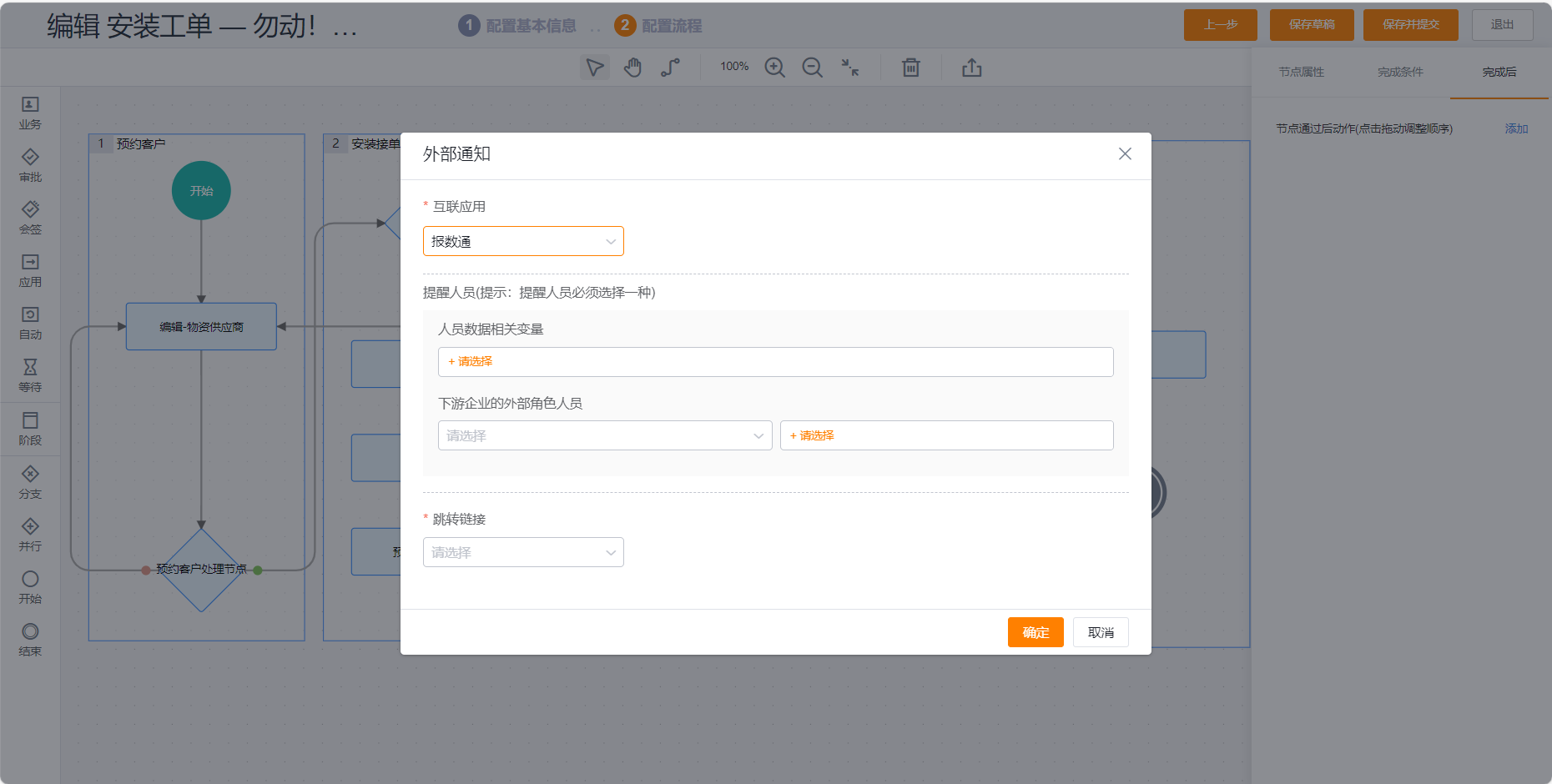Choose the connector line tool

(670, 68)
